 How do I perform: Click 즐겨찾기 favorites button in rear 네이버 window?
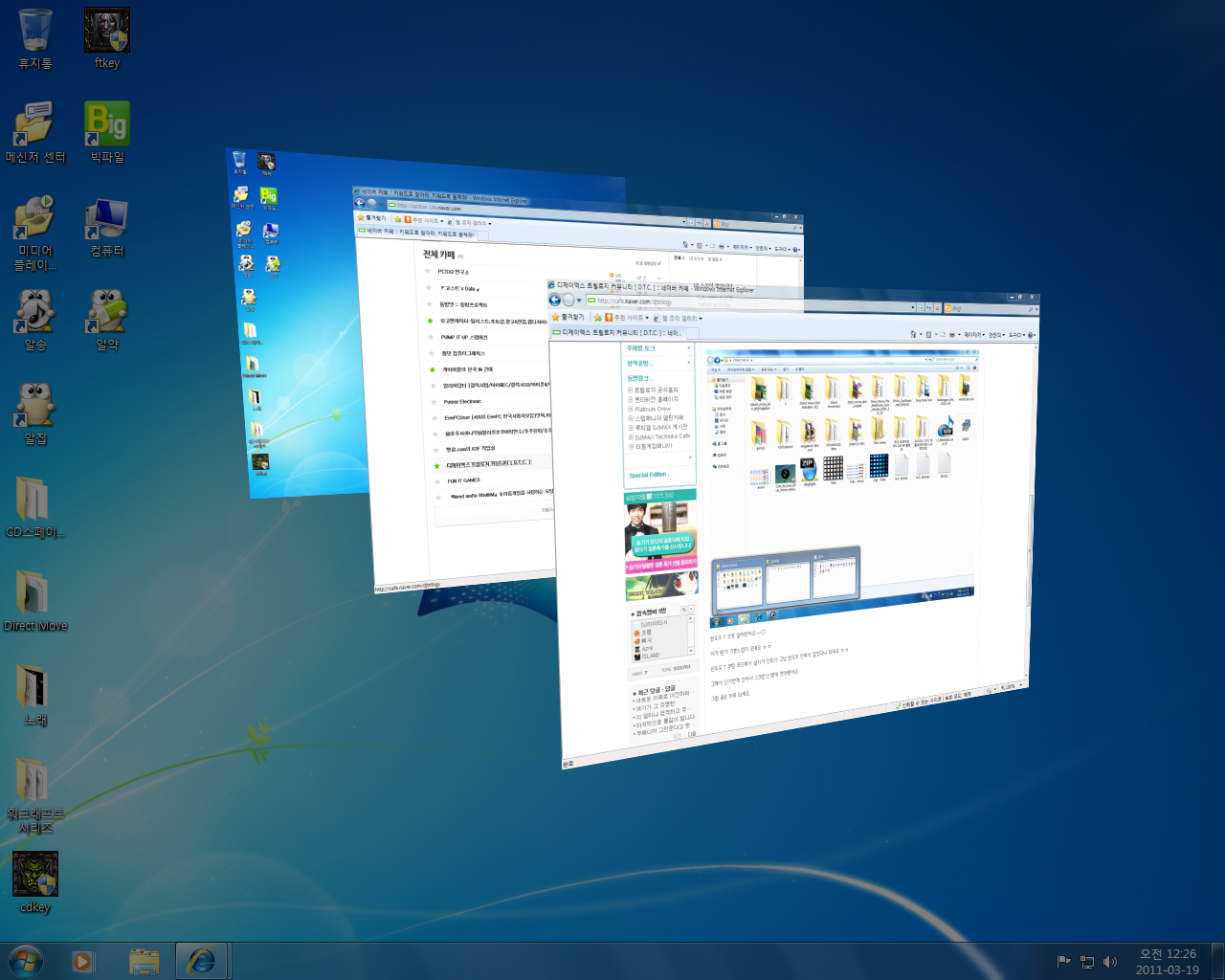coord(371,218)
